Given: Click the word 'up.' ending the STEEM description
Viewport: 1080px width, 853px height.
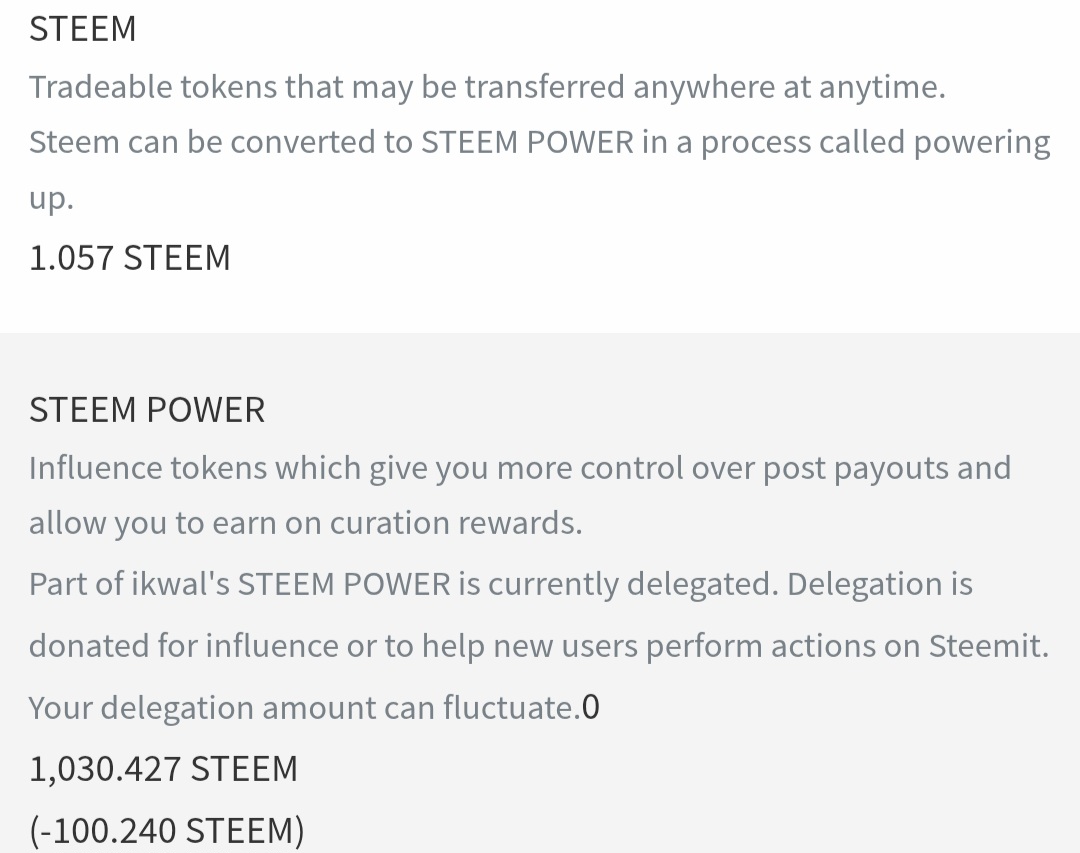Looking at the screenshot, I should (51, 198).
